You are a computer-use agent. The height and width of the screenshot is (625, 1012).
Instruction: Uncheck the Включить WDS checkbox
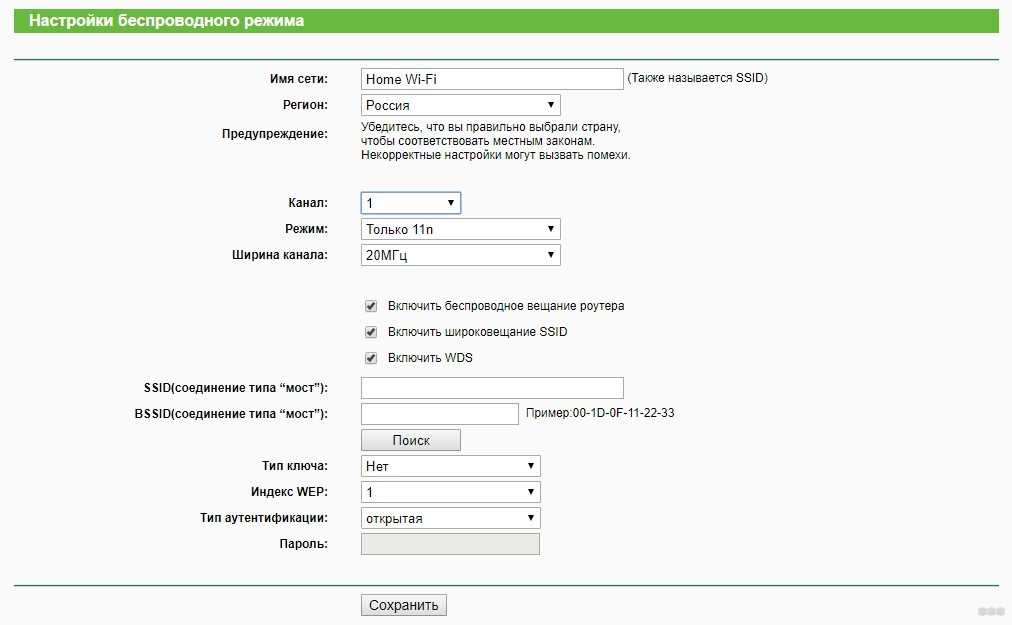click(x=371, y=358)
